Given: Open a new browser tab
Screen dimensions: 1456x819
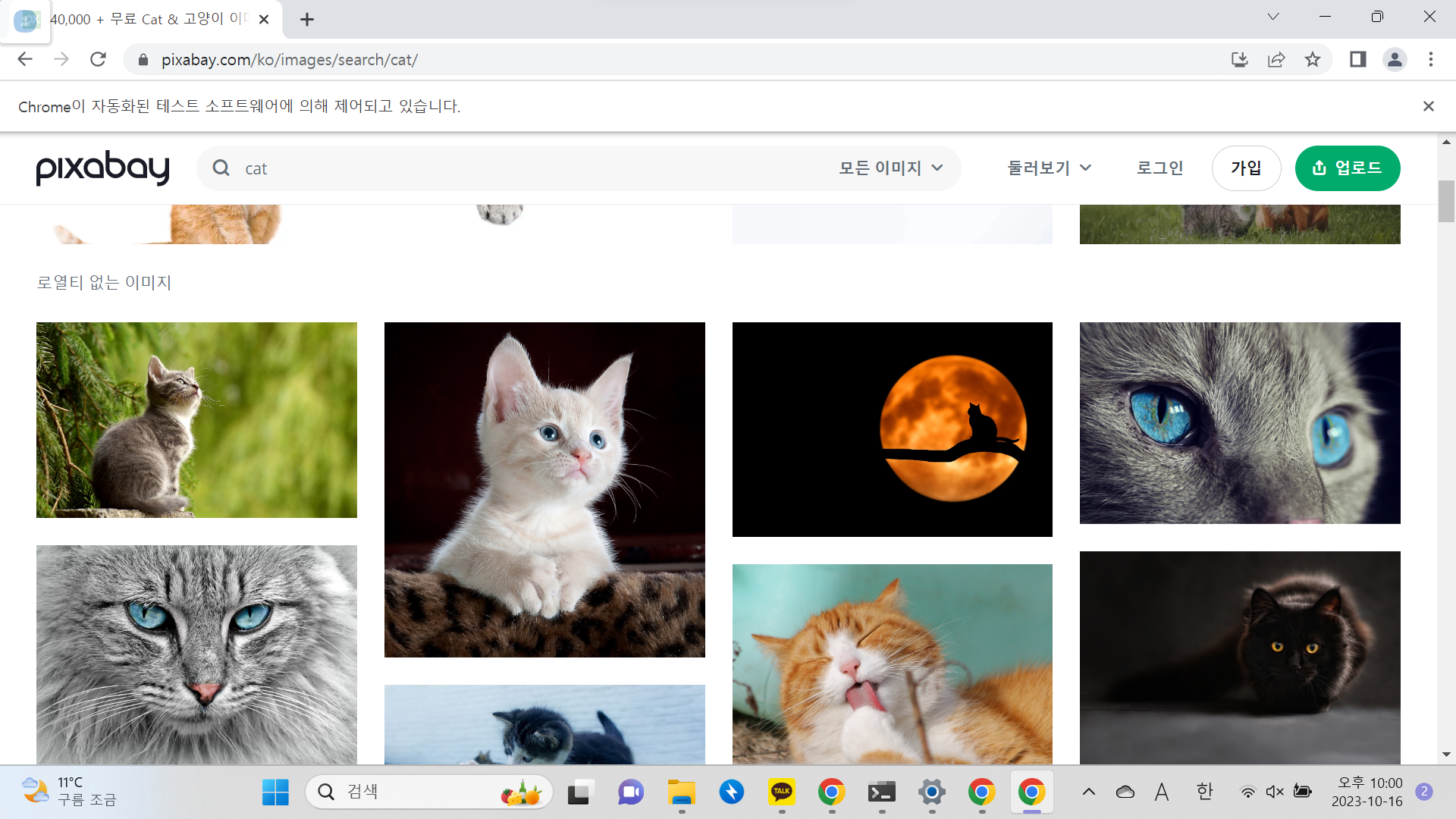Looking at the screenshot, I should coord(307,20).
